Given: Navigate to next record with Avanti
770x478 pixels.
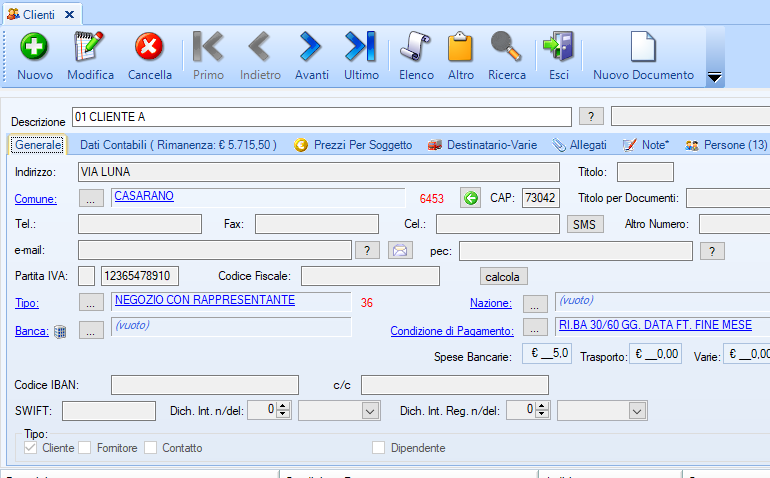Looking at the screenshot, I should click(x=311, y=48).
